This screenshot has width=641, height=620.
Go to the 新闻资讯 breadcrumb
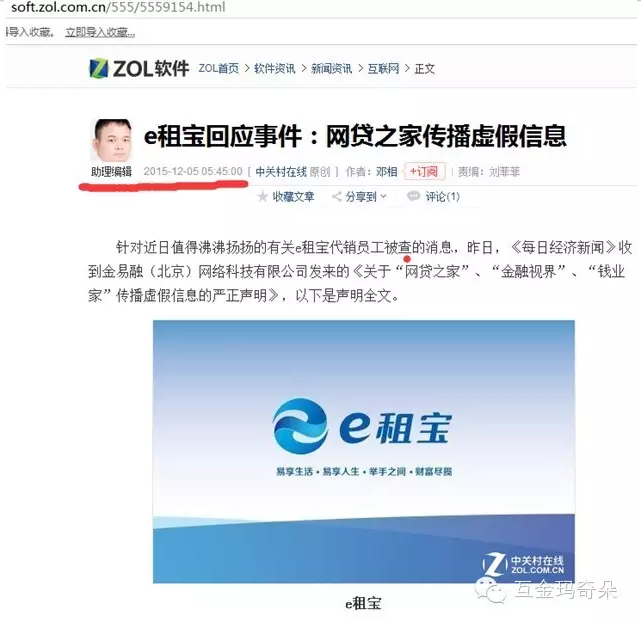[331, 68]
